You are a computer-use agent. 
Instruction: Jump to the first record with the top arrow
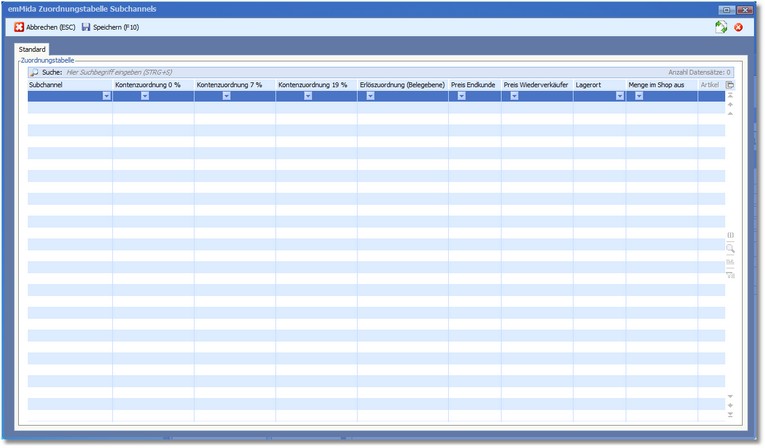pos(730,96)
